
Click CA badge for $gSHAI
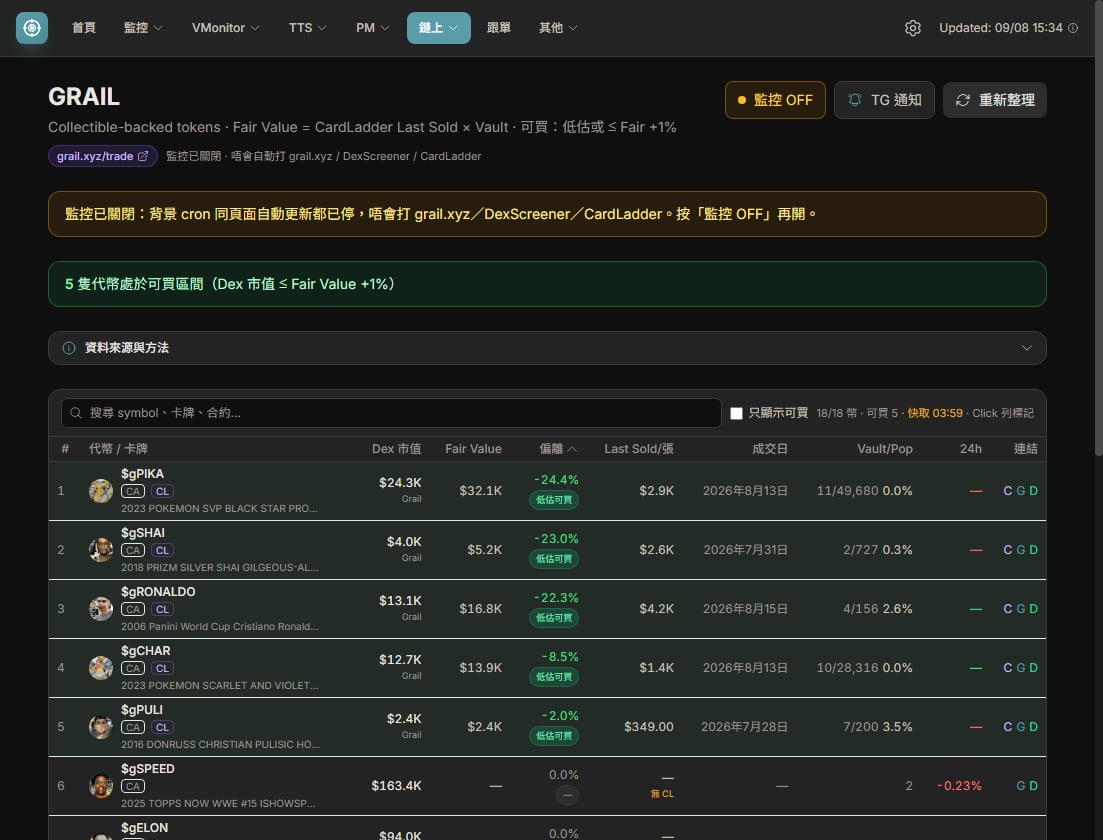133,550
